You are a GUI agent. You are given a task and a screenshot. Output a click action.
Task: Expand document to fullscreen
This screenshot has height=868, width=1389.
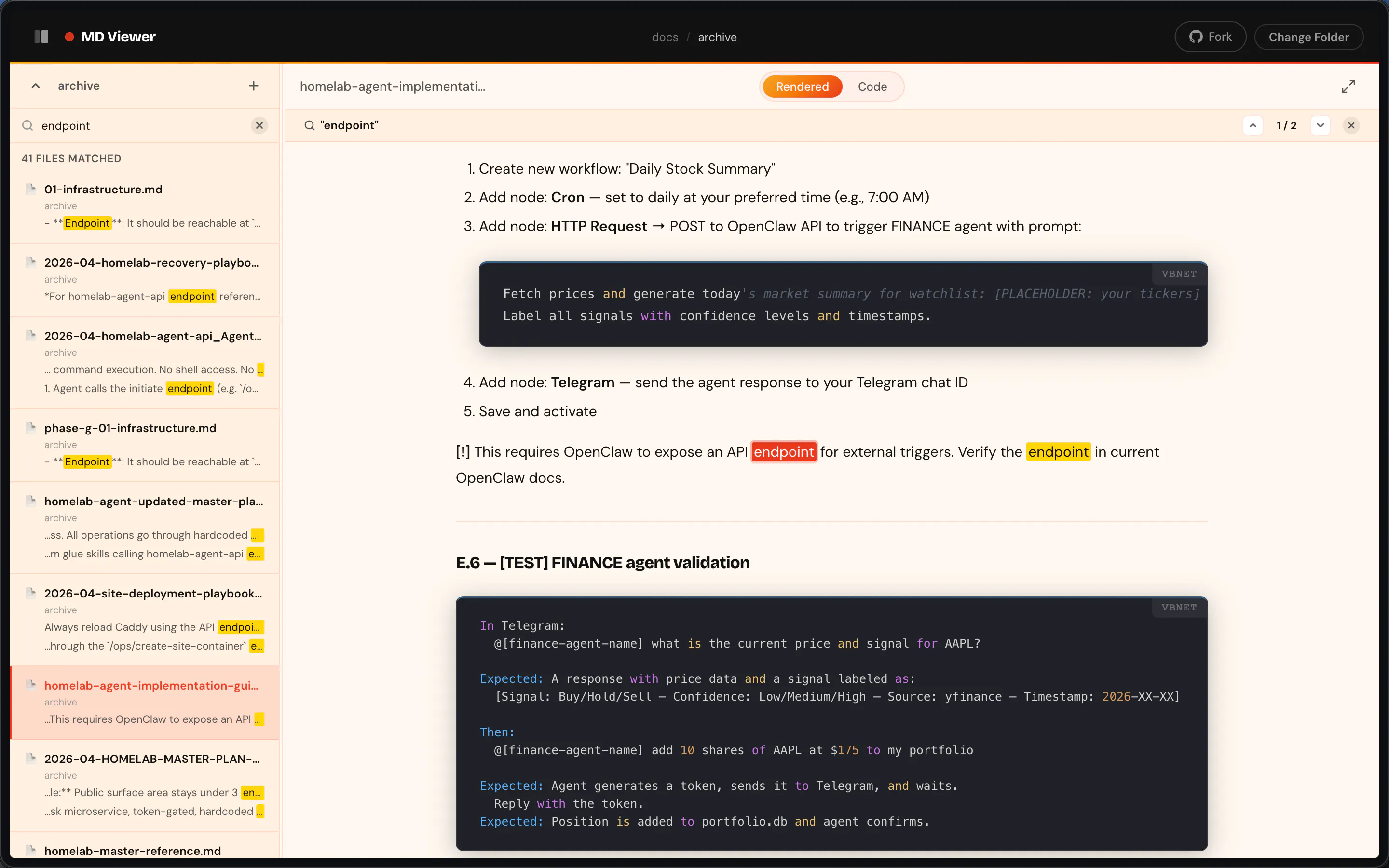(1348, 86)
